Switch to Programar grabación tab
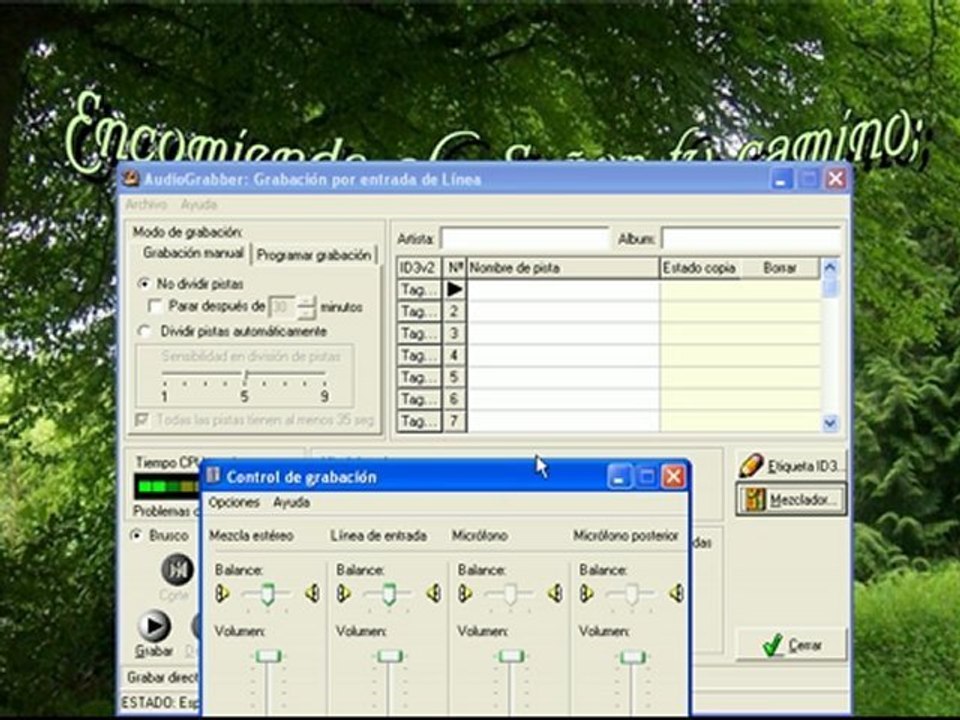The width and height of the screenshot is (960, 720). (313, 255)
